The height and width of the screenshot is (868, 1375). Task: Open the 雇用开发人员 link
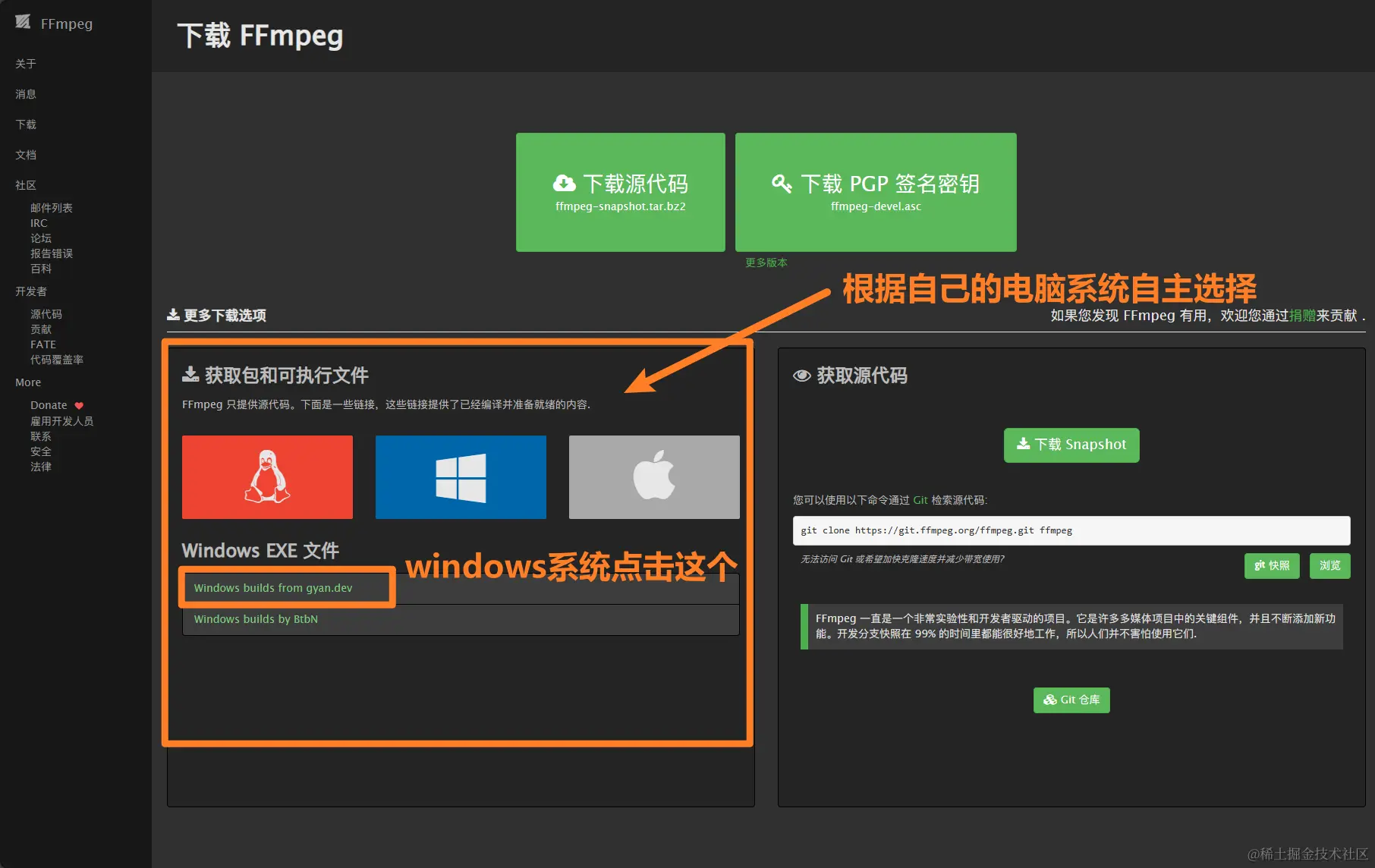tap(62, 421)
